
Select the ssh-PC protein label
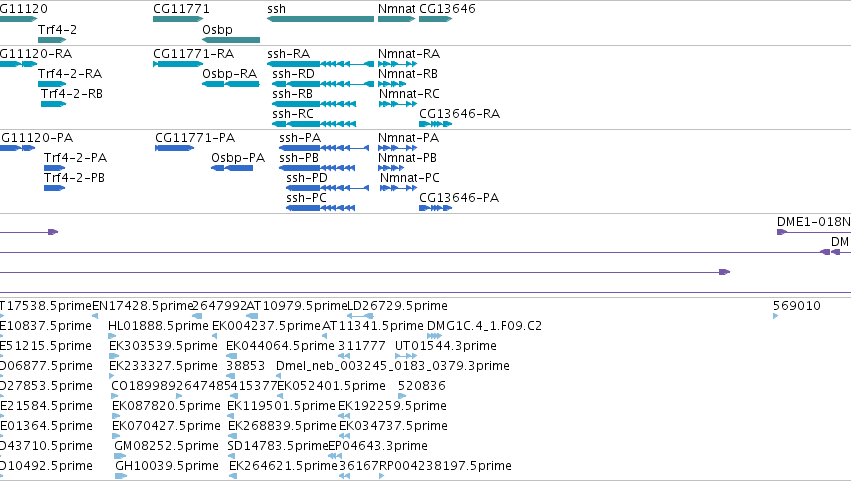[306, 198]
